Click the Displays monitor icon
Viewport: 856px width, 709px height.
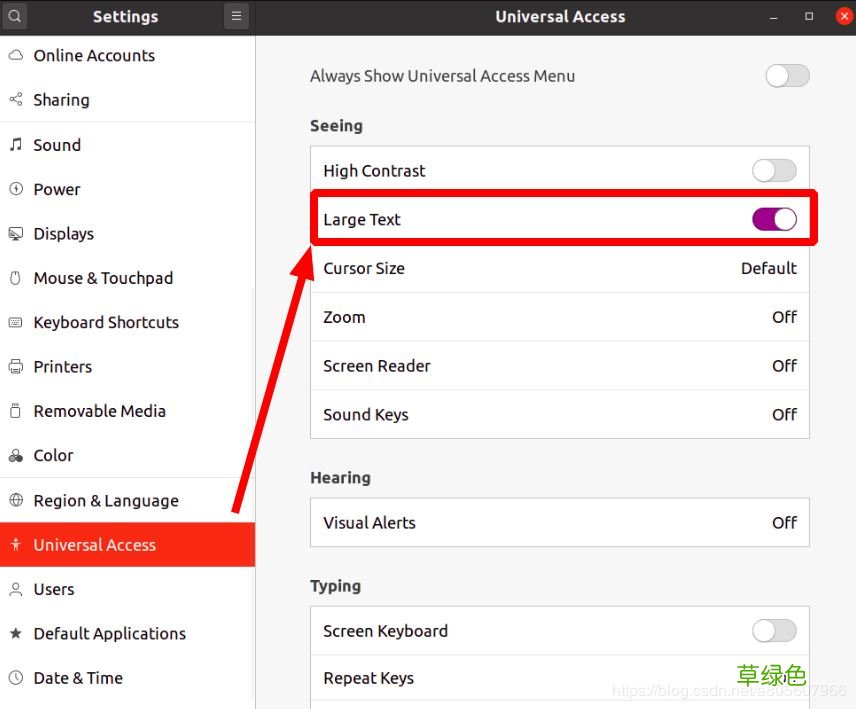[15, 234]
